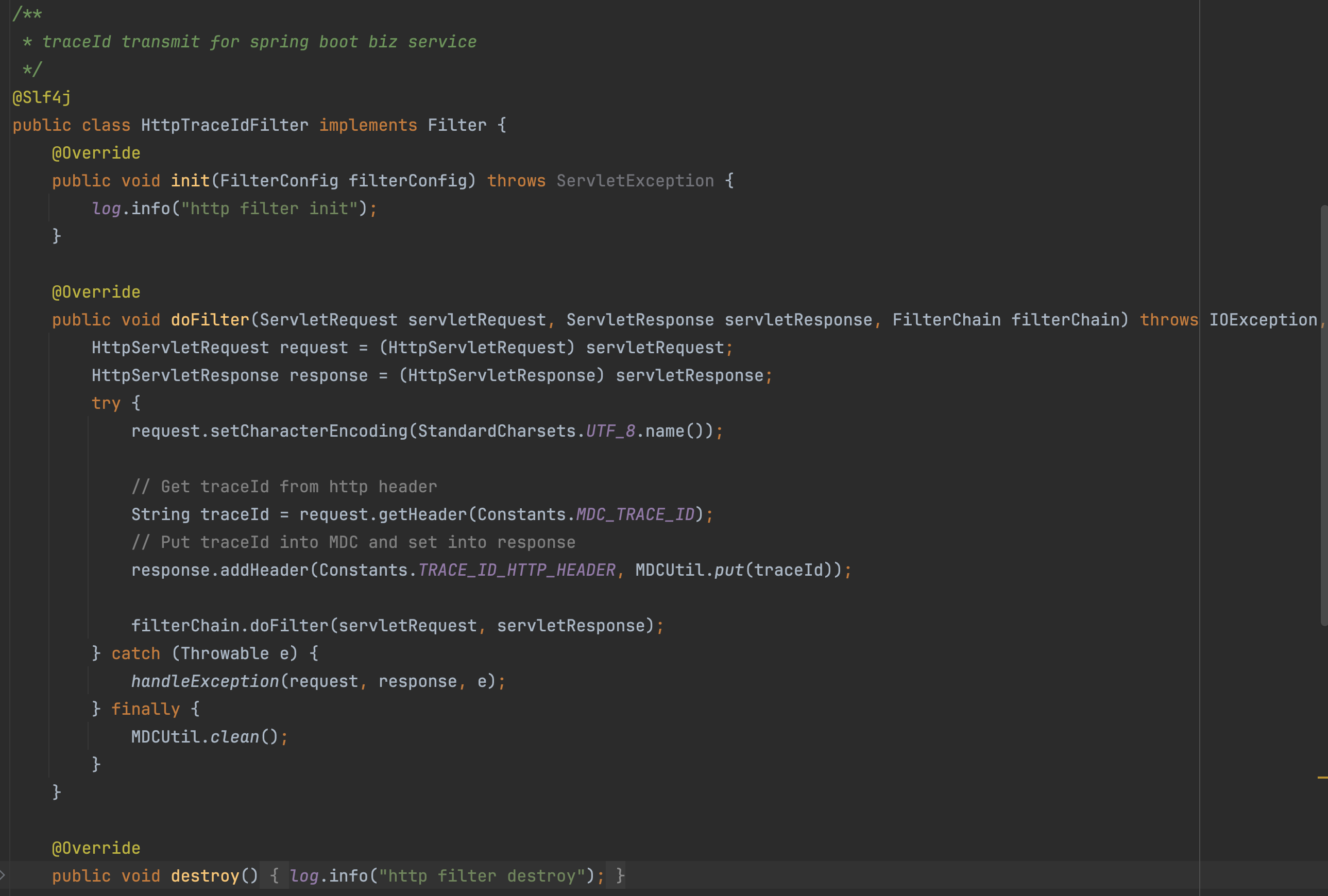The height and width of the screenshot is (896, 1328).
Task: Click the "IOException" in doFilter signature
Action: click(1263, 320)
